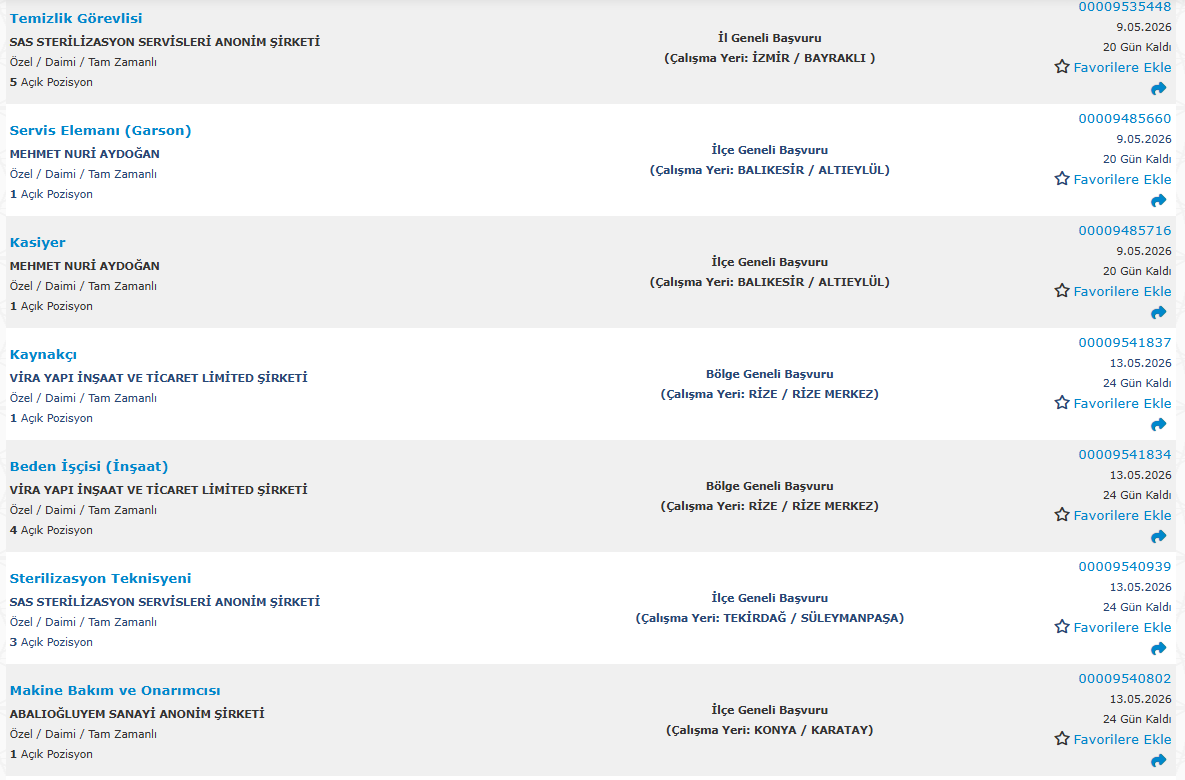Share the Sterilizasyon Teknisyeni listing

click(1159, 649)
